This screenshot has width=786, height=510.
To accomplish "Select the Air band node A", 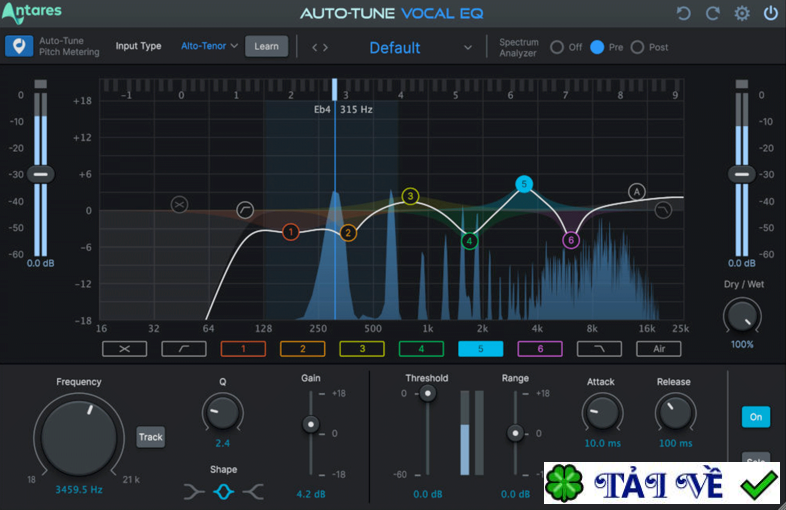I will 637,192.
